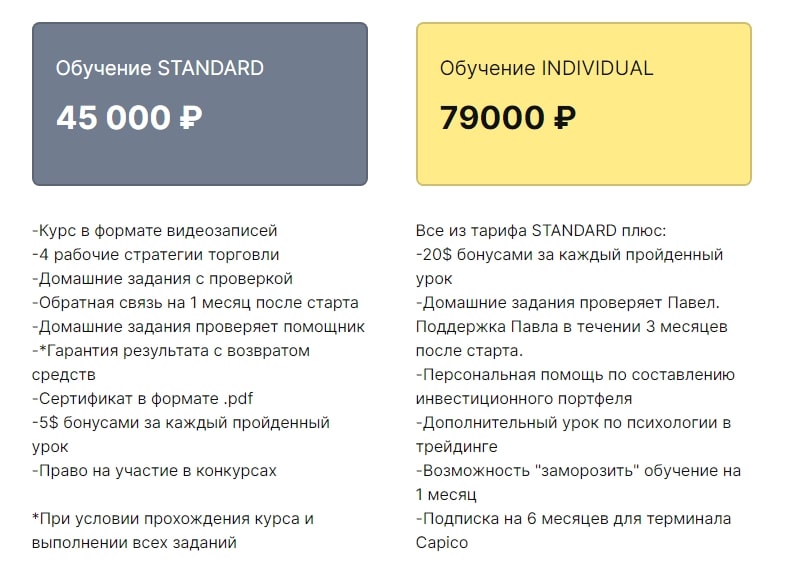Click the "Обучение INDIVIDUAL" title
Image resolution: width=785 pixels, height=565 pixels.
tap(546, 68)
